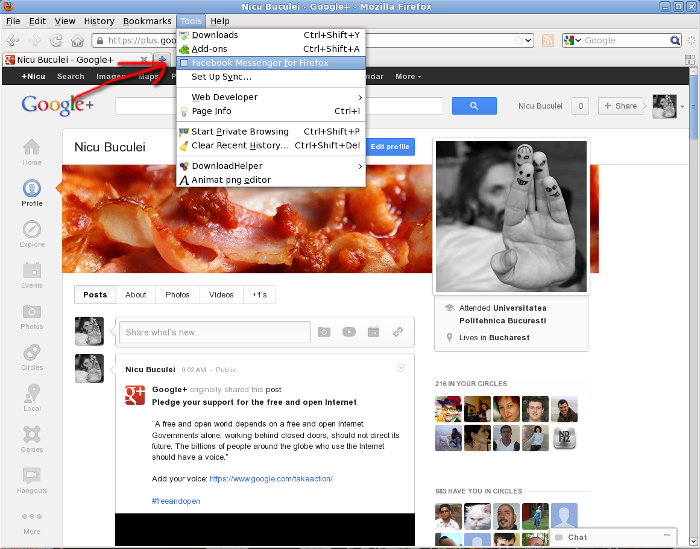700x549 pixels.
Task: Click the Share what's new input field
Action: [215, 332]
